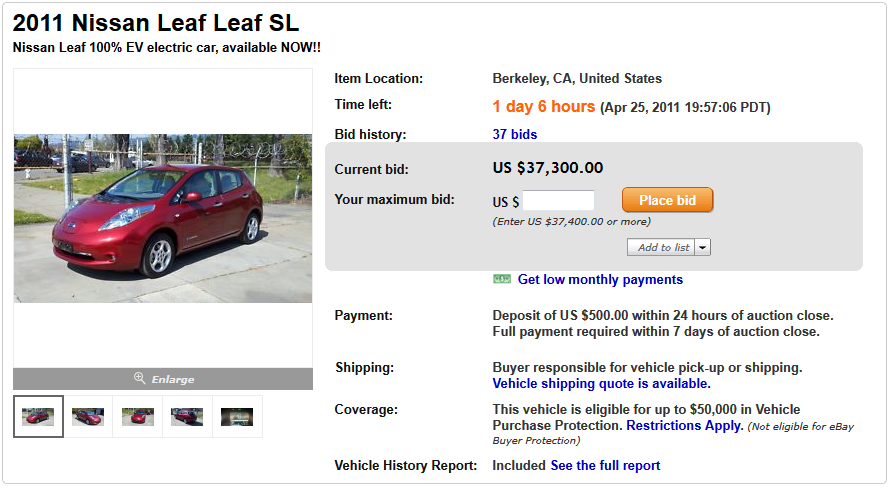Open the 37 bids history link
Image resolution: width=890 pixels, height=493 pixels.
tap(515, 134)
